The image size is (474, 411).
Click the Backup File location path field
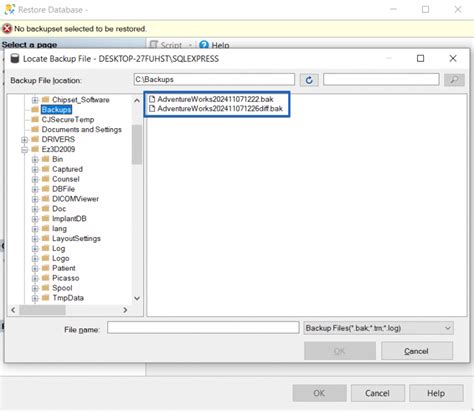click(214, 80)
